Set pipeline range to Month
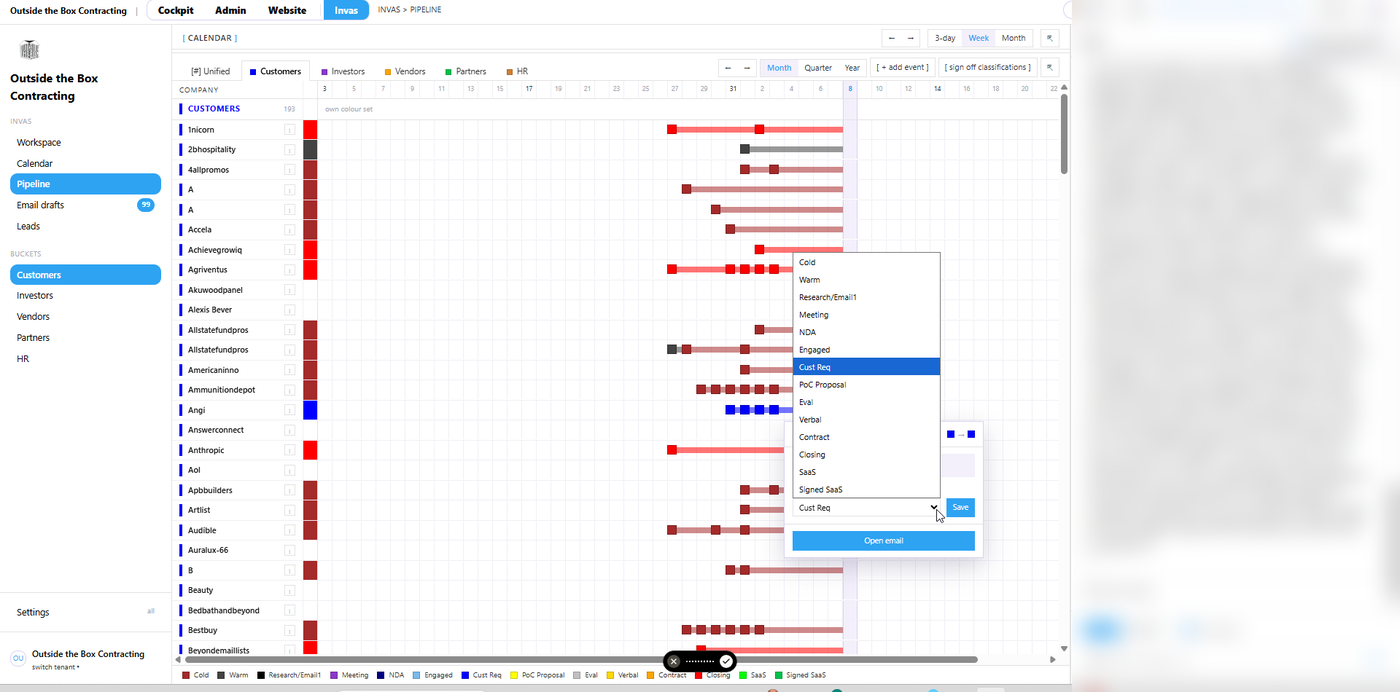This screenshot has width=1400, height=692. 779,68
